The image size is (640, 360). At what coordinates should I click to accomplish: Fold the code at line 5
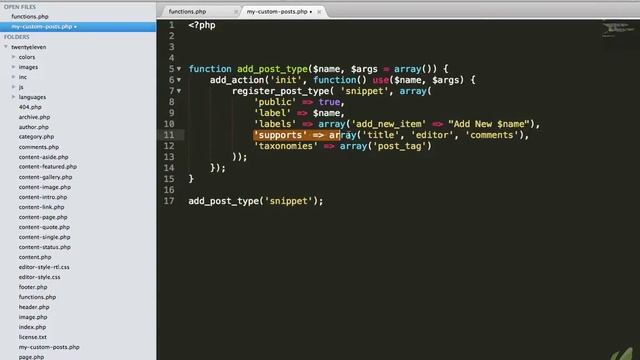(179, 69)
